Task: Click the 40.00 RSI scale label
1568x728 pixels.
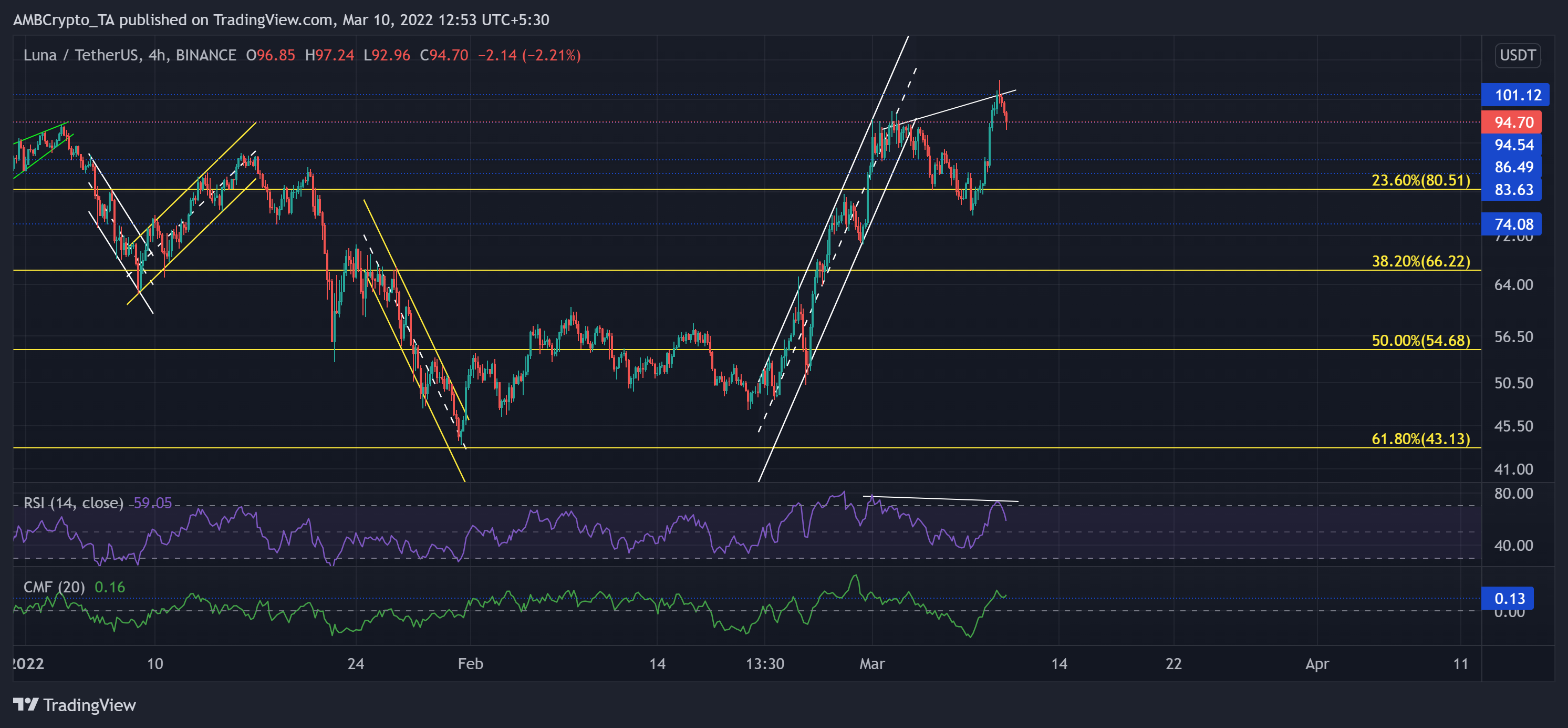Action: pos(1513,546)
